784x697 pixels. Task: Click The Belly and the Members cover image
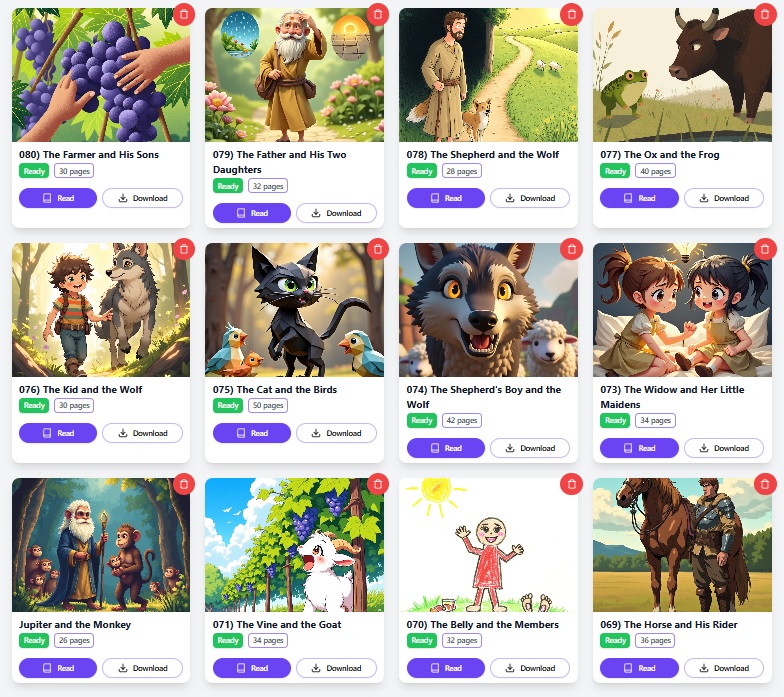488,545
